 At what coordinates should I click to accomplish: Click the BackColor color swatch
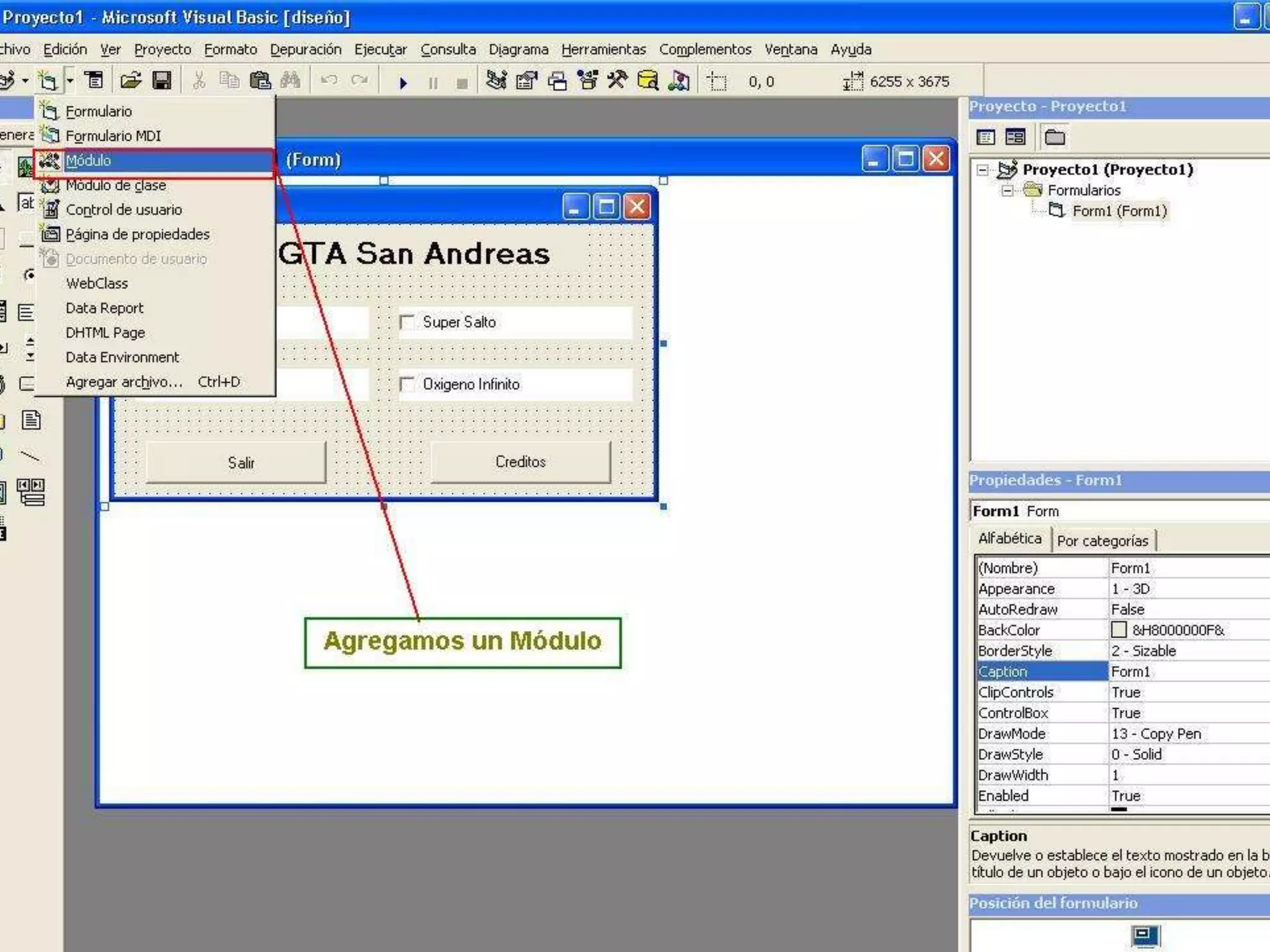pyautogui.click(x=1119, y=630)
